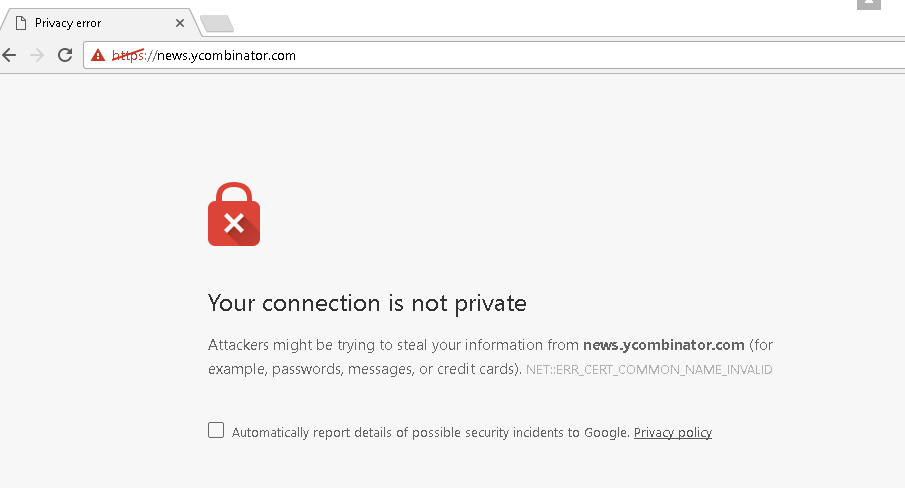Close the Privacy error tab
905x488 pixels.
[179, 23]
